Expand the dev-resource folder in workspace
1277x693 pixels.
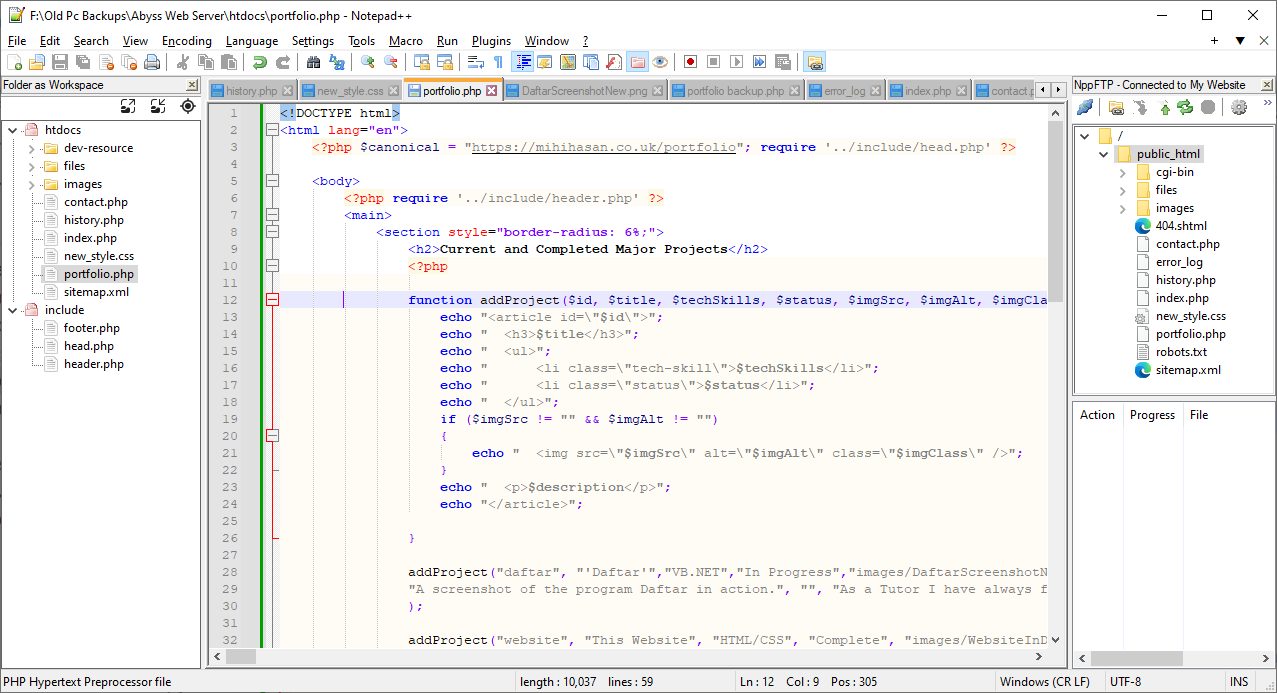pyautogui.click(x=31, y=148)
